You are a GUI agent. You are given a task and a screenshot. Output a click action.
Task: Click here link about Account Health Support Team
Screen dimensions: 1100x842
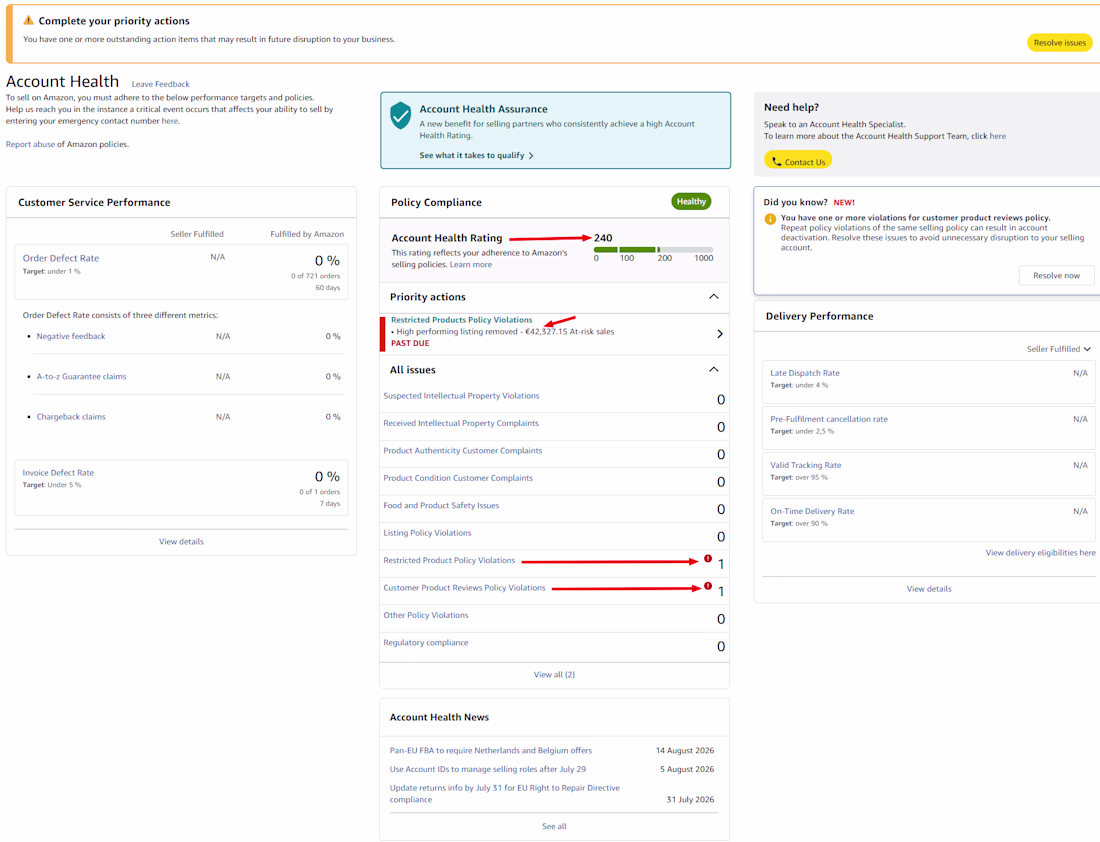tap(998, 136)
